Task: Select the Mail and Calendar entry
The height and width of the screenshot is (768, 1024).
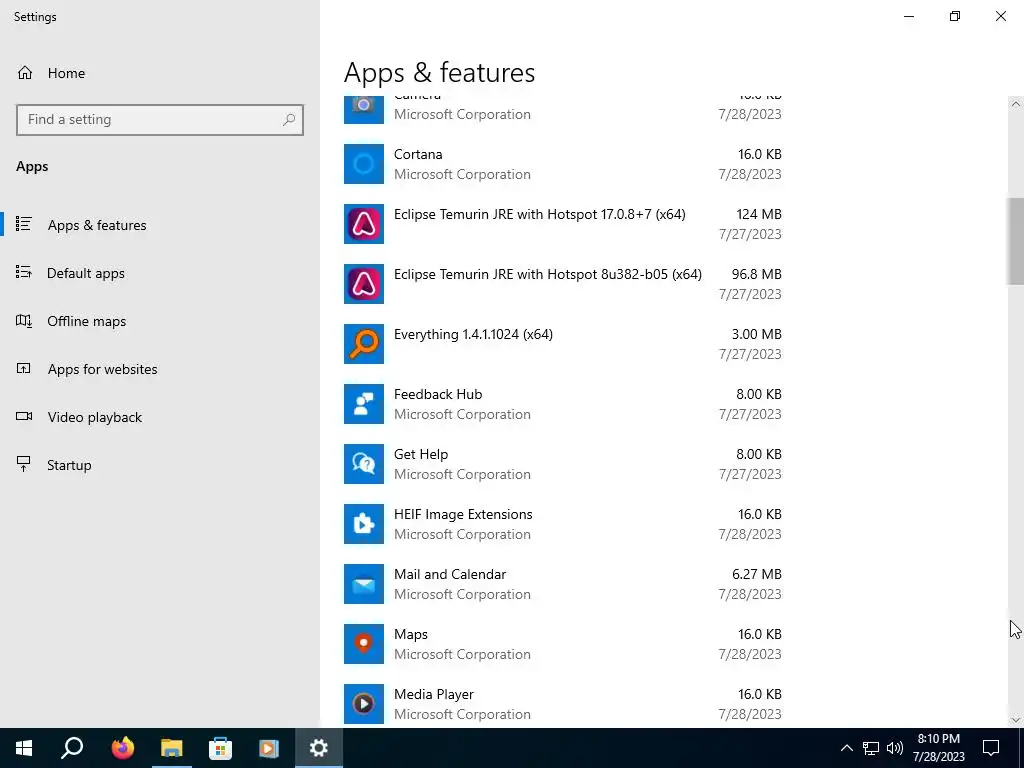Action: coord(450,575)
